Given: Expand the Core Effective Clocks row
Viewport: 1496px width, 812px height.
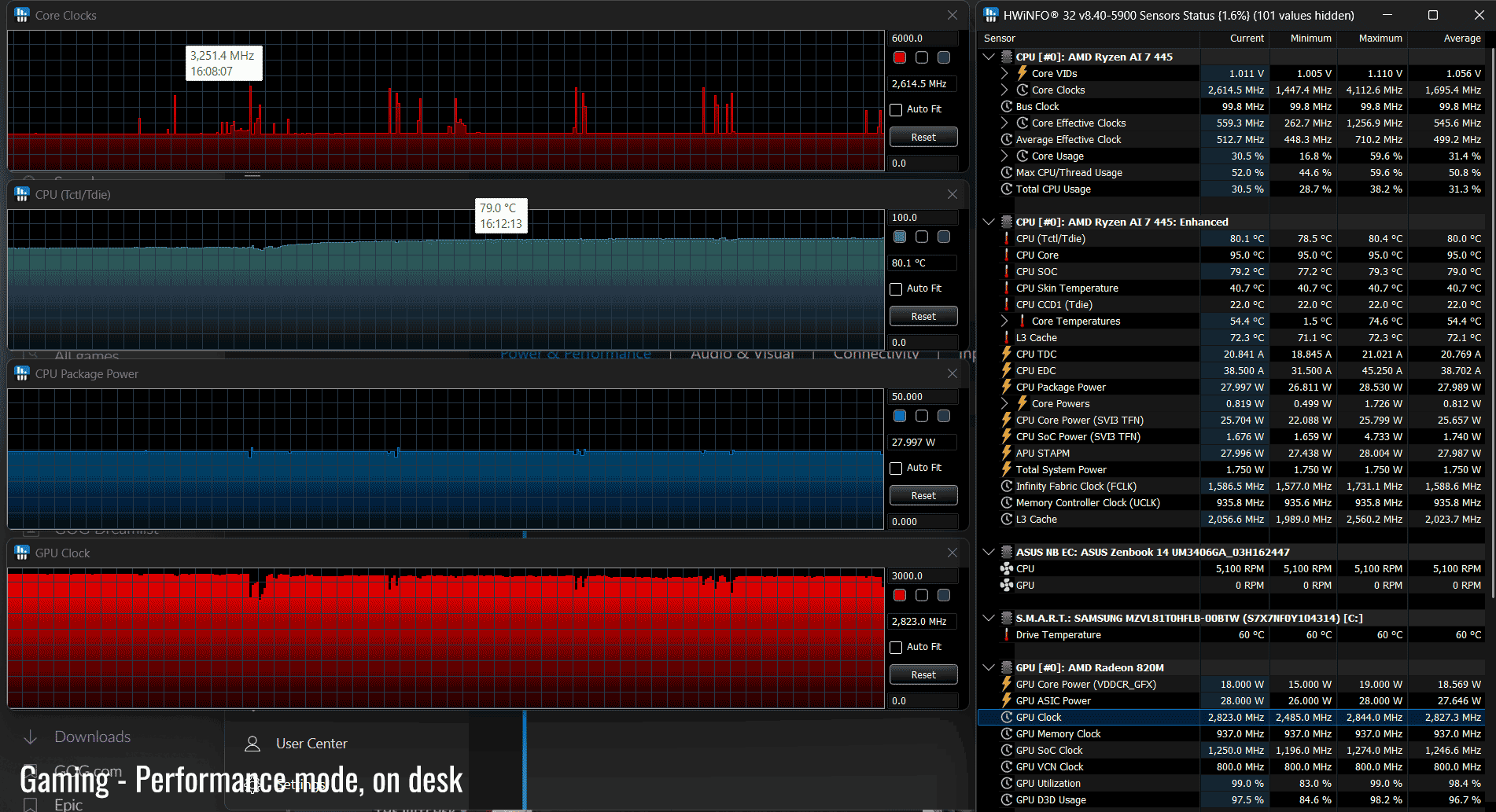Looking at the screenshot, I should [1004, 123].
